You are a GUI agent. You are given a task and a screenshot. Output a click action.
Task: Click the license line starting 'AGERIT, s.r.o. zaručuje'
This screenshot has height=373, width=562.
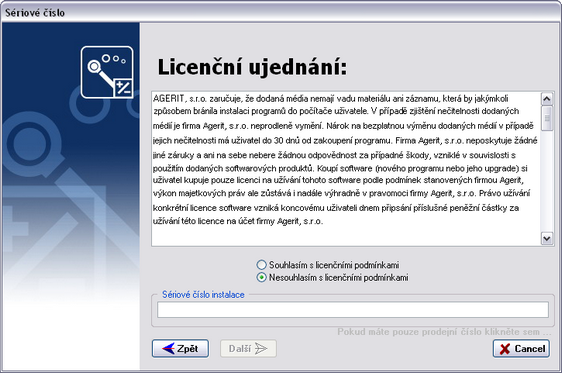point(330,99)
